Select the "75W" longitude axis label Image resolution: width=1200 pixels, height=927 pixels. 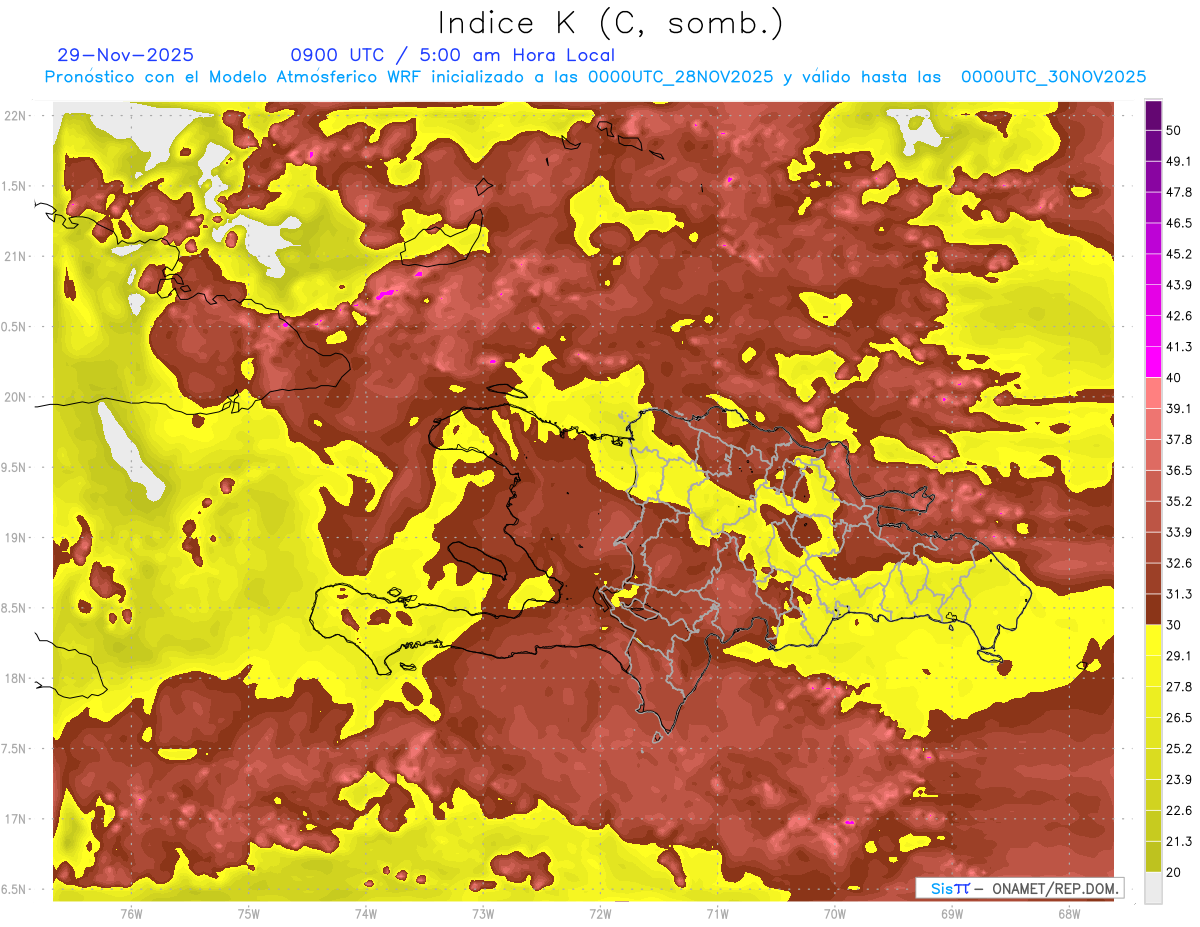point(249,914)
